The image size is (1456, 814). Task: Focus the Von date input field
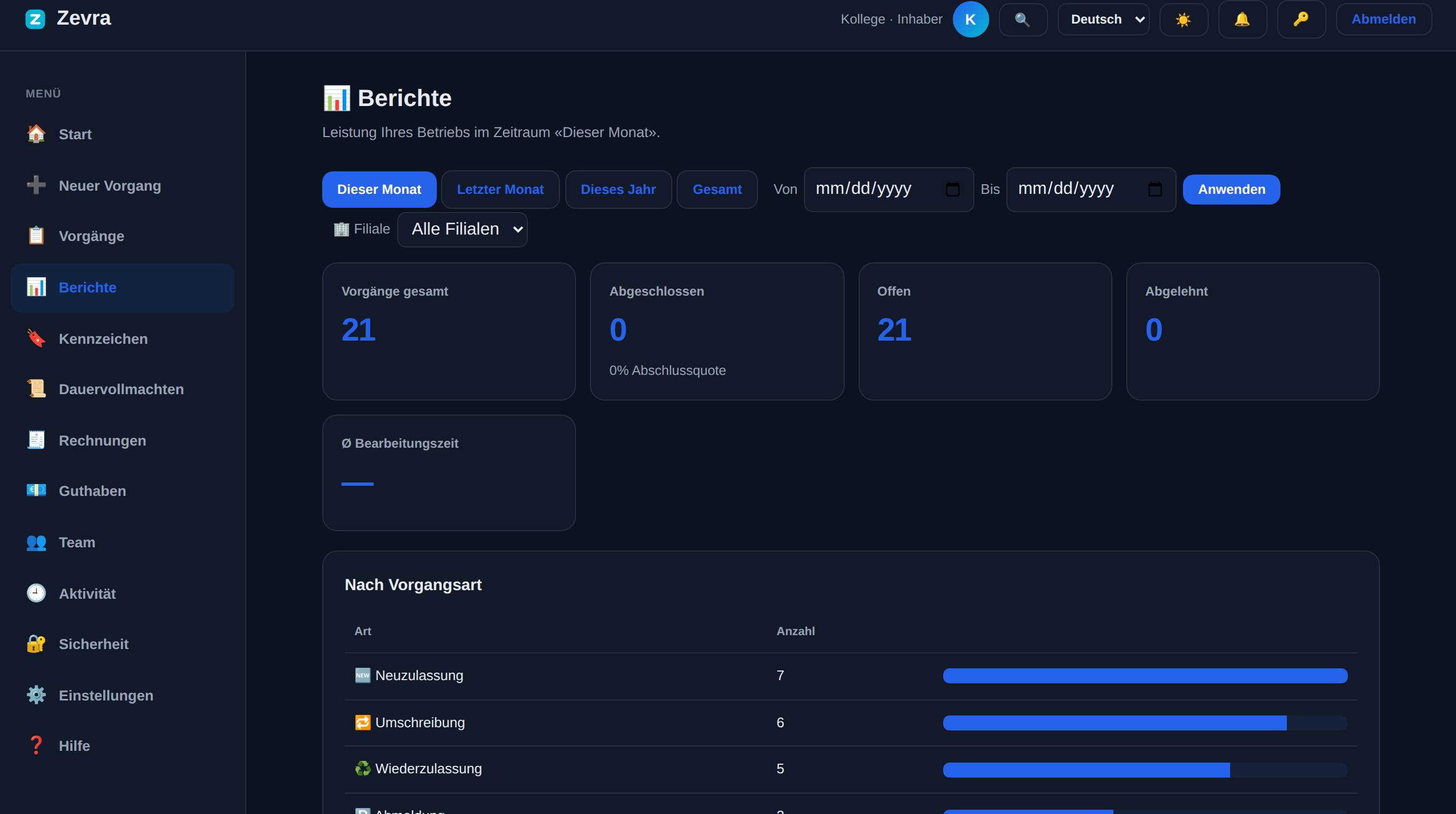pyautogui.click(x=889, y=190)
